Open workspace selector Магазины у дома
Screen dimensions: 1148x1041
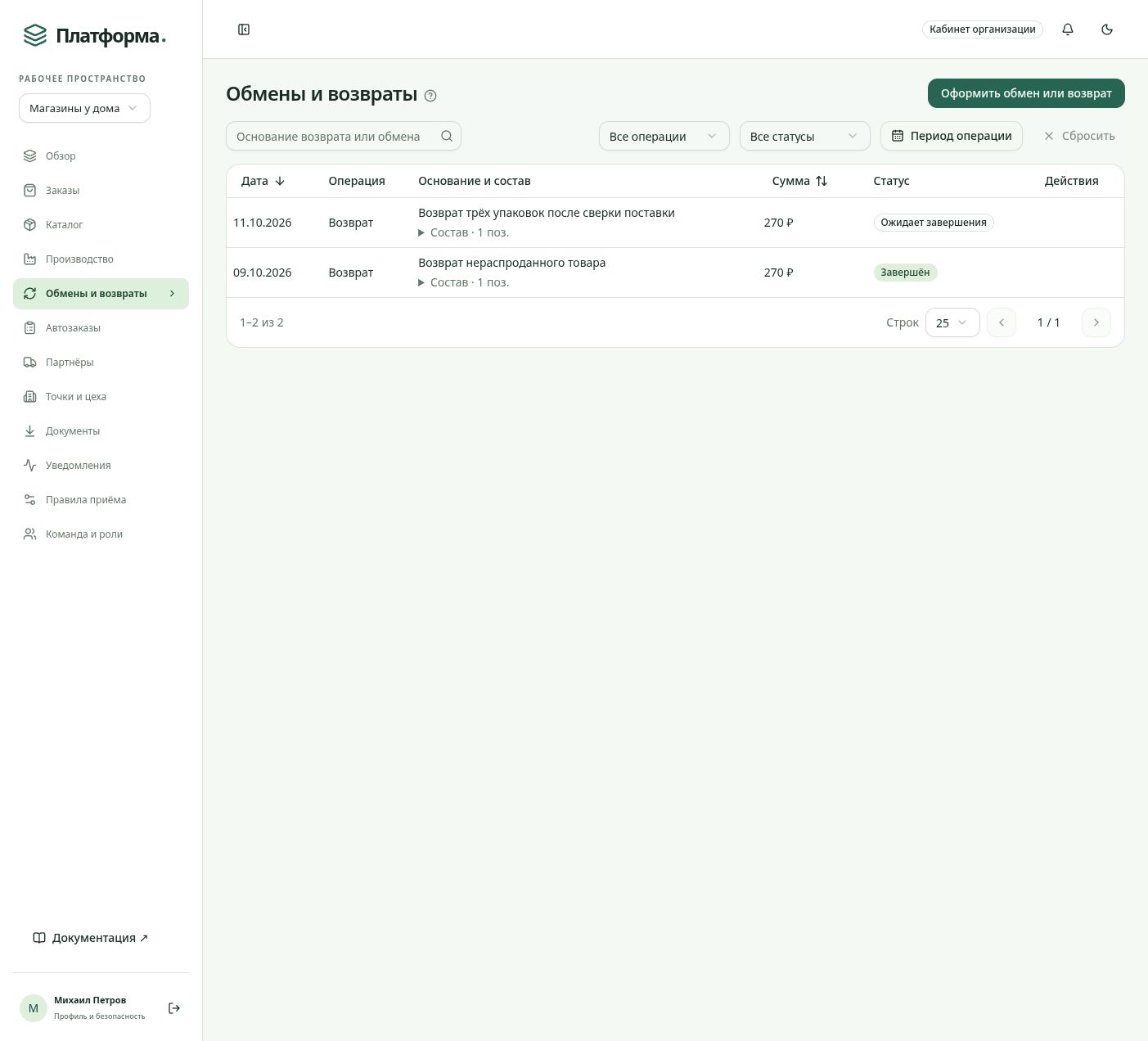(84, 108)
